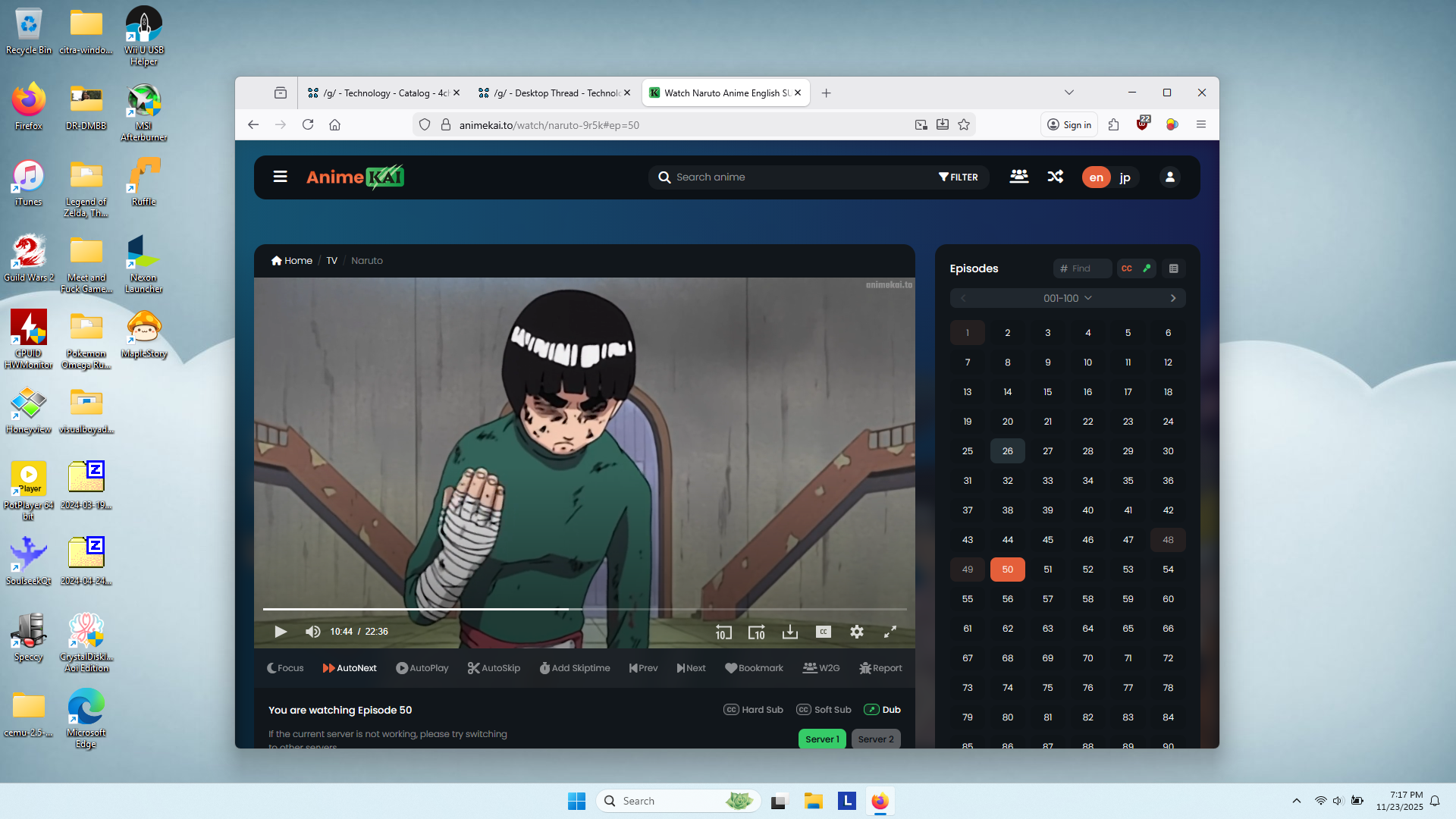Screen dimensions: 1456x819
Task: Open the AnimeKai hamburger menu
Action: (280, 177)
